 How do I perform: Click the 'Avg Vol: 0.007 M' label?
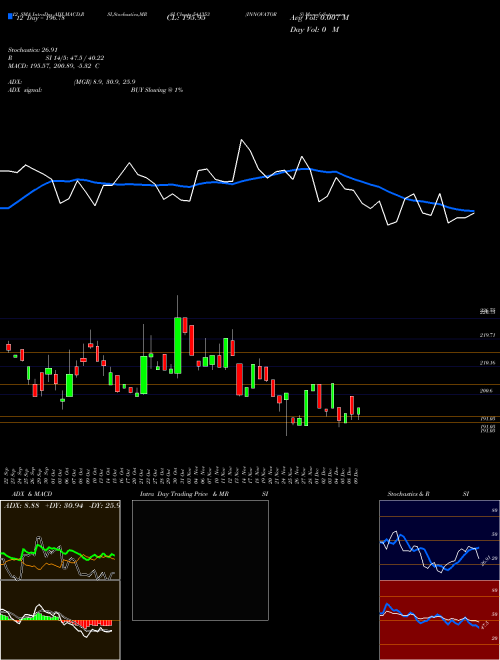(x=319, y=18)
